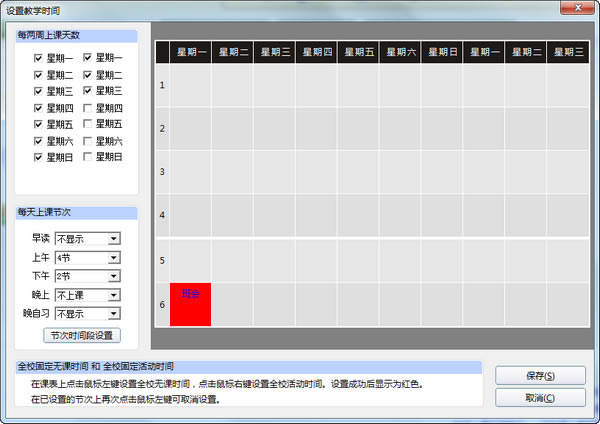Open the 早读 dropdown
This screenshot has width=600, height=424.
[x=114, y=239]
